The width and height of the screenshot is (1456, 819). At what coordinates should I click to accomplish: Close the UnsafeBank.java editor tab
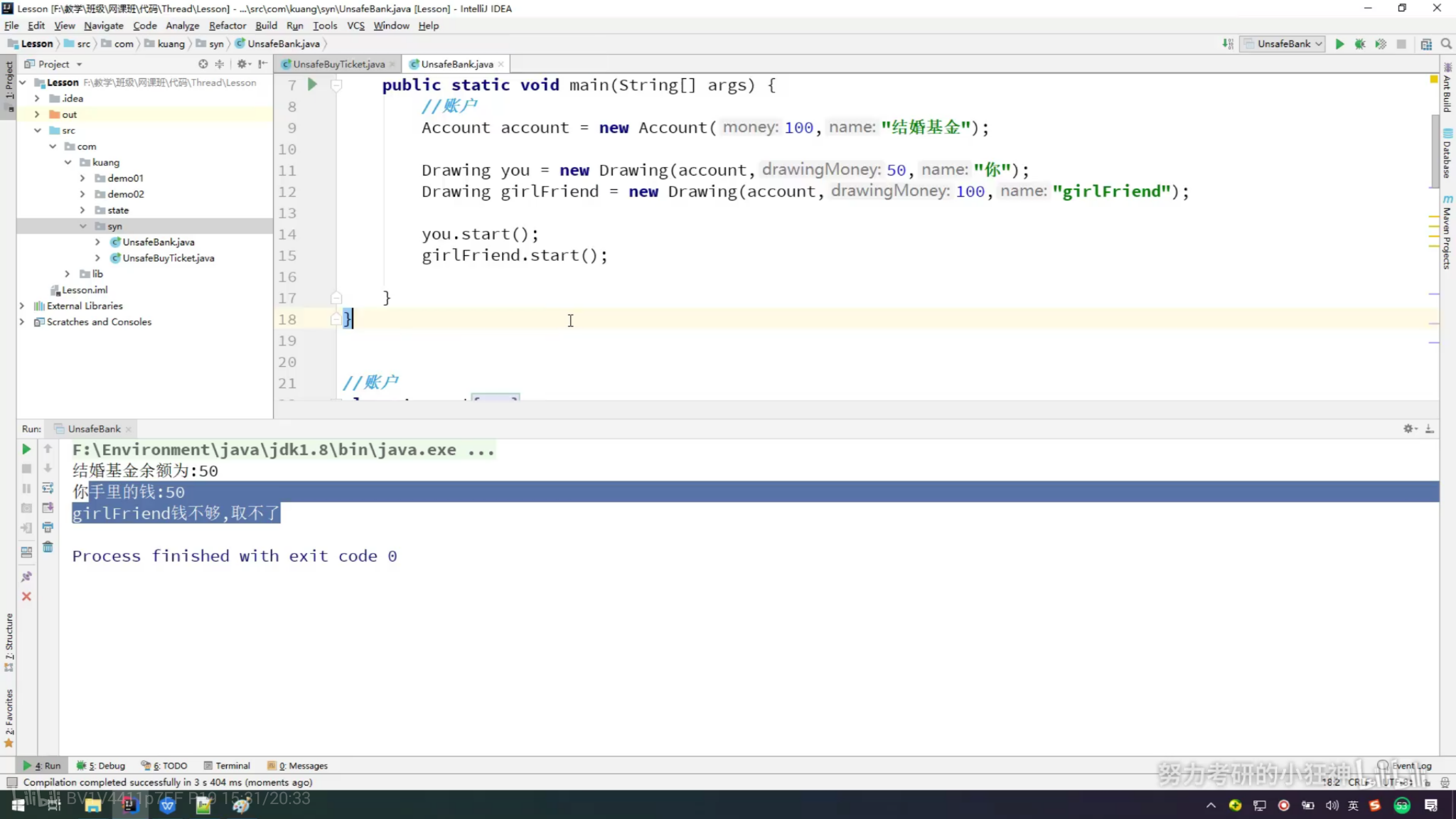pos(501,64)
